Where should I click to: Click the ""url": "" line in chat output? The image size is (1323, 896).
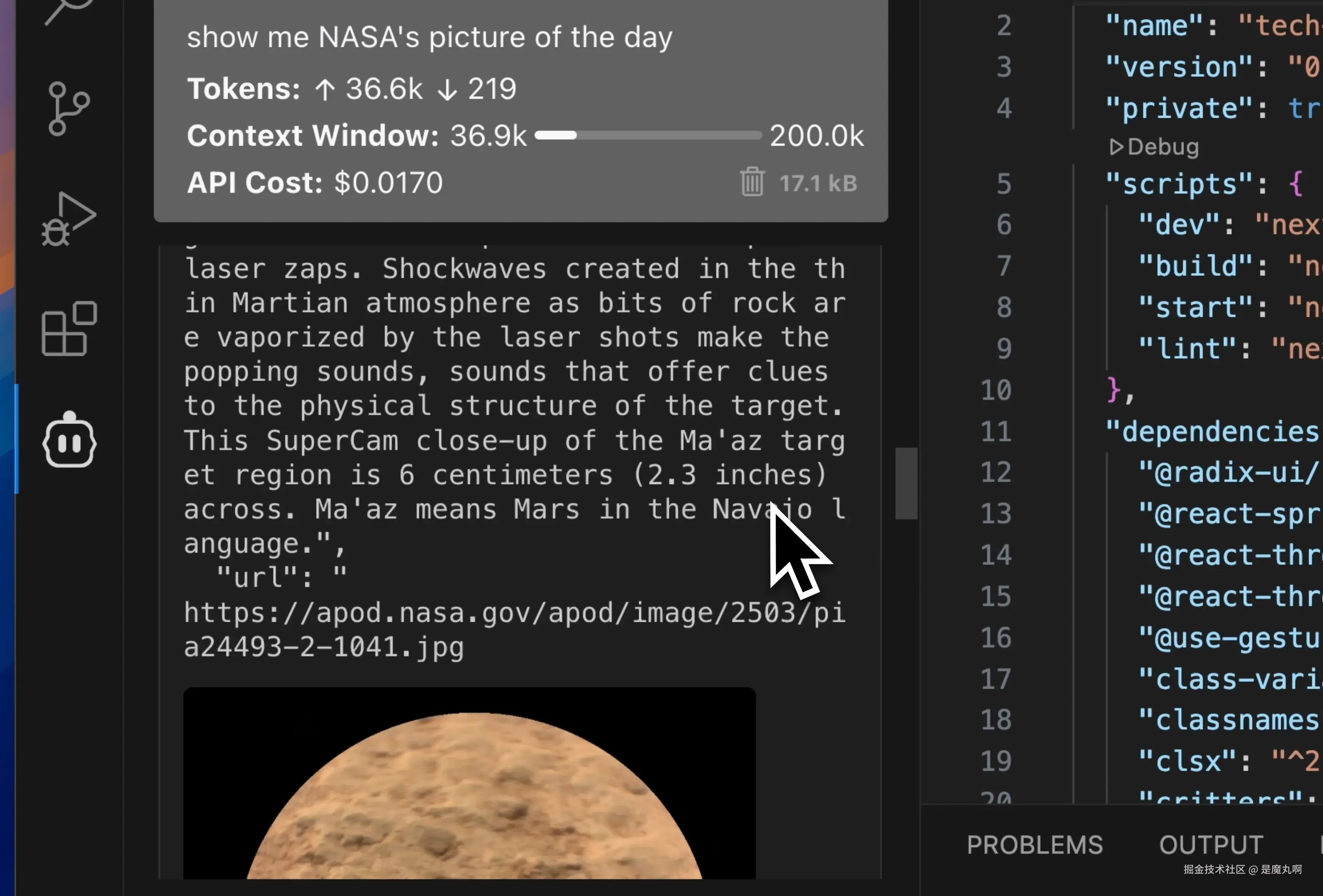[282, 577]
